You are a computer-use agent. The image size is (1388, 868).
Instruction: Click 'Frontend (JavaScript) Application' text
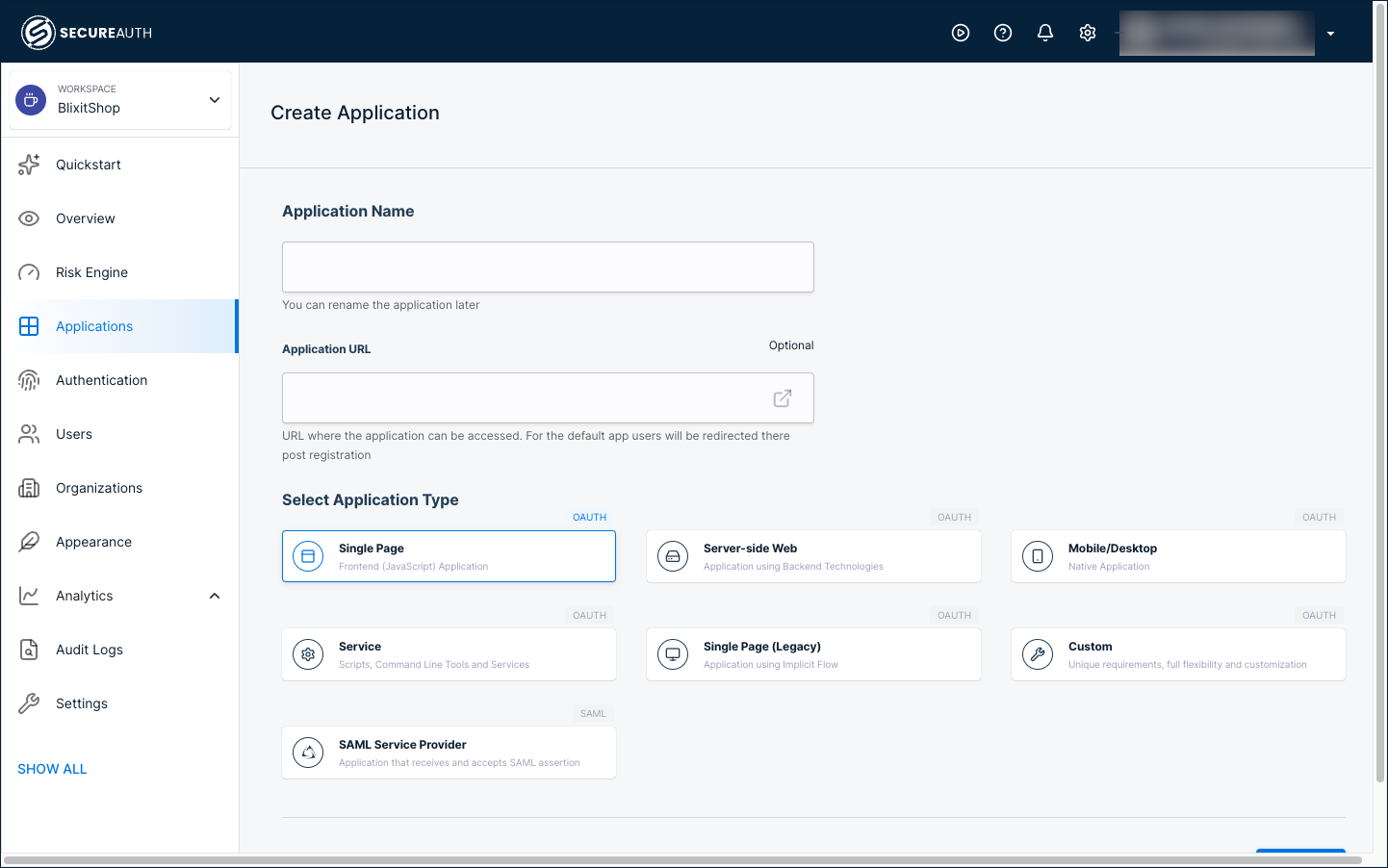[414, 567]
